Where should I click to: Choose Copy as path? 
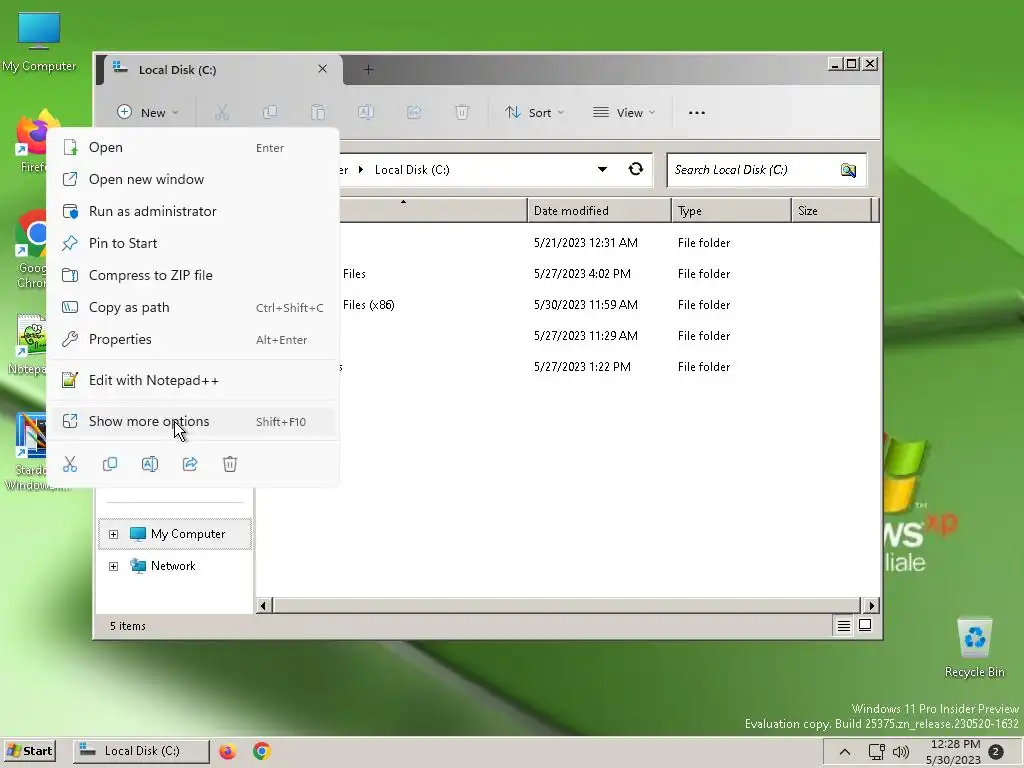click(194, 308)
